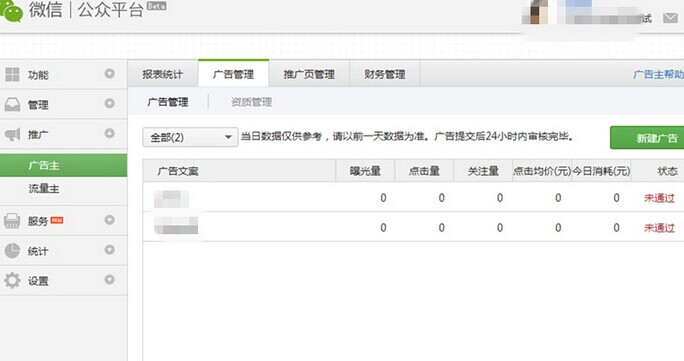The image size is (684, 361).
Task: Open the 广告主帮助 link
Action: [x=658, y=75]
